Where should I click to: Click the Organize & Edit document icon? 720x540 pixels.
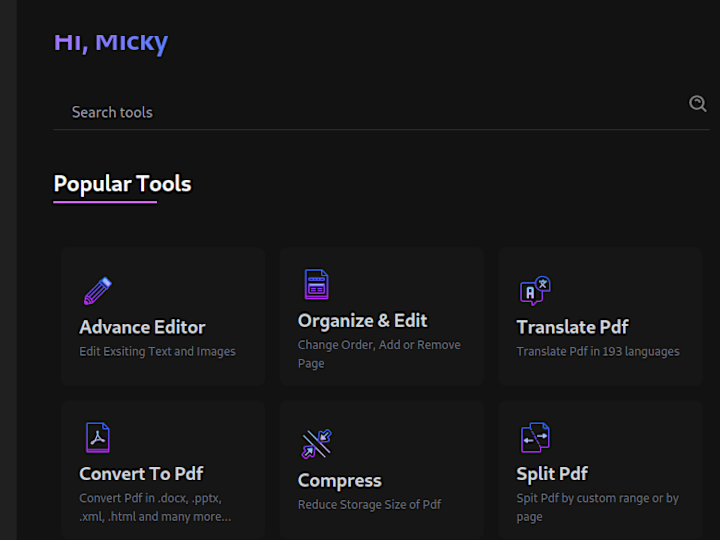point(316,284)
